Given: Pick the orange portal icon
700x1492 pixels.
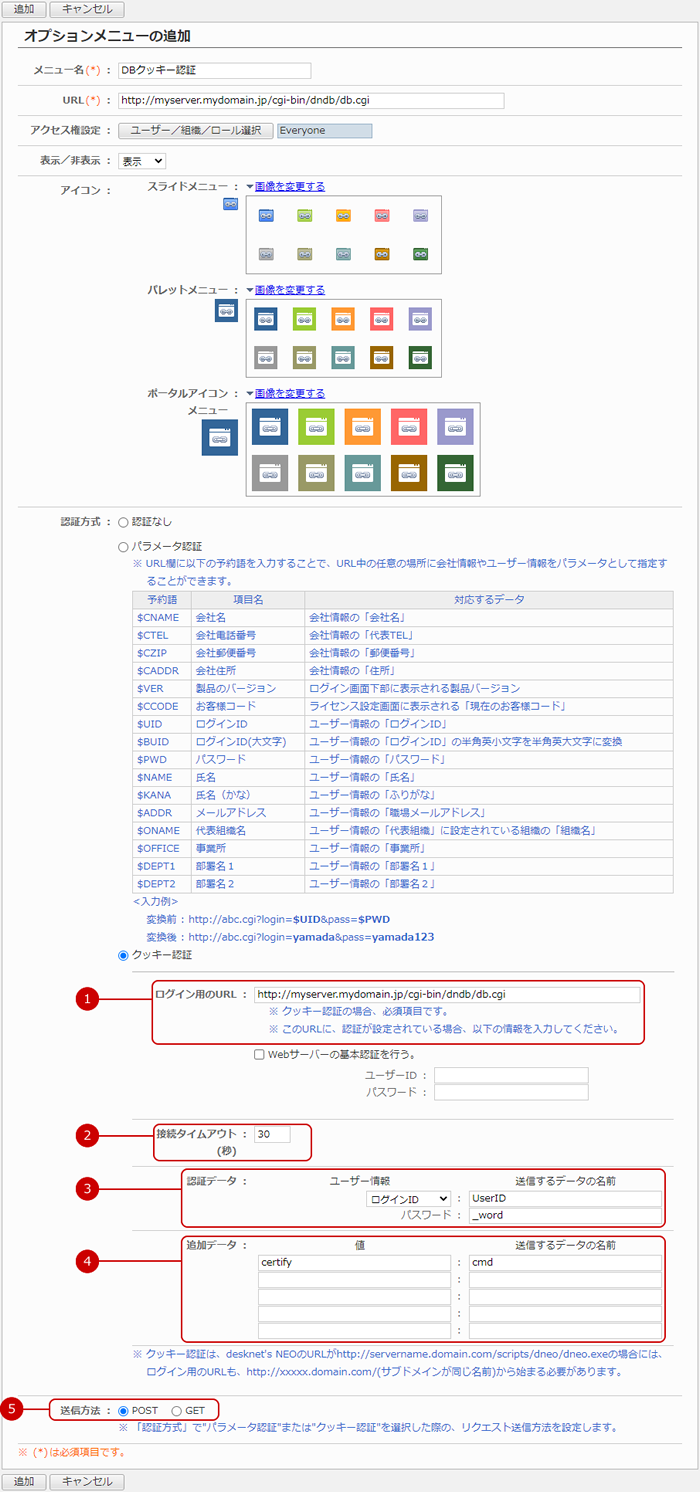Looking at the screenshot, I should pyautogui.click(x=363, y=427).
